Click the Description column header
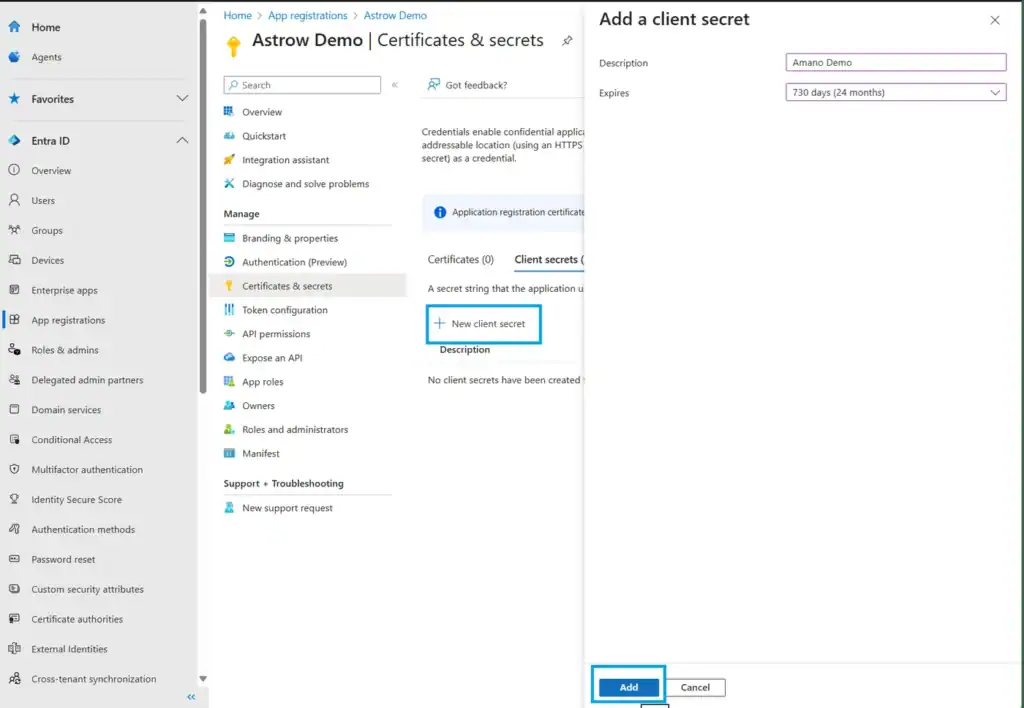The width and height of the screenshot is (1024, 708). coord(464,349)
